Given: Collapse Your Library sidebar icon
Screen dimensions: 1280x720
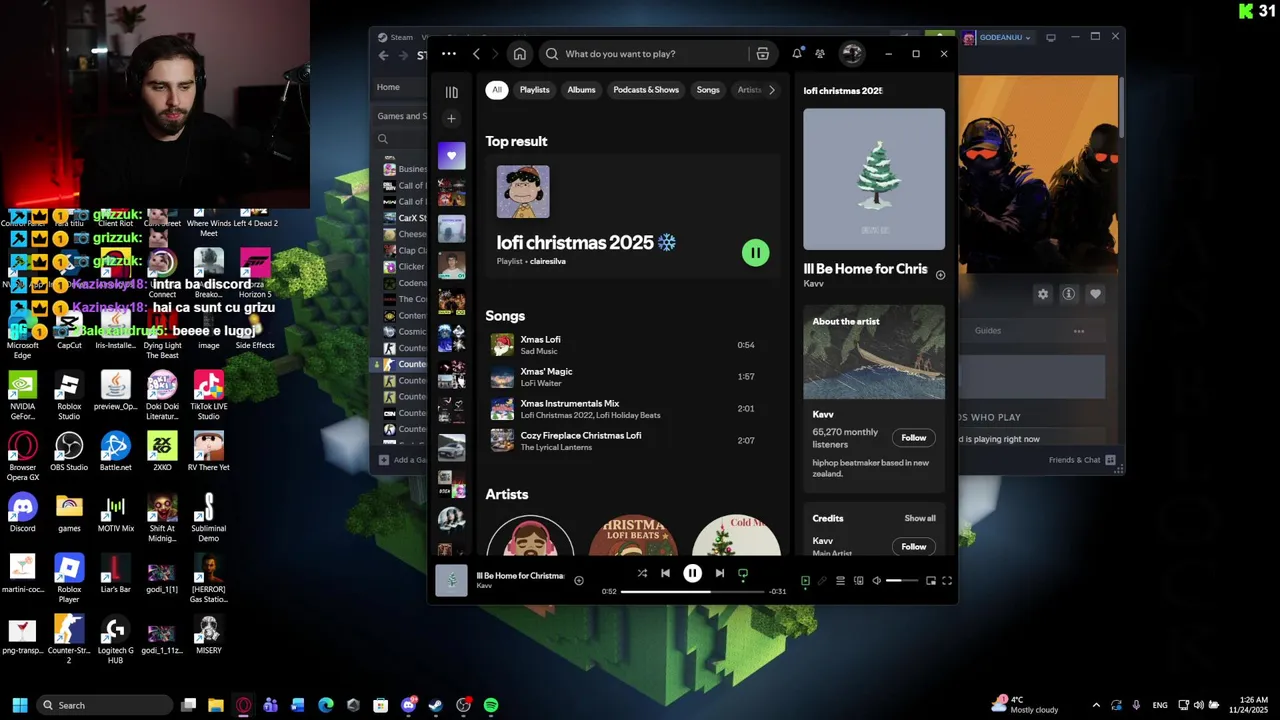Looking at the screenshot, I should tap(451, 92).
